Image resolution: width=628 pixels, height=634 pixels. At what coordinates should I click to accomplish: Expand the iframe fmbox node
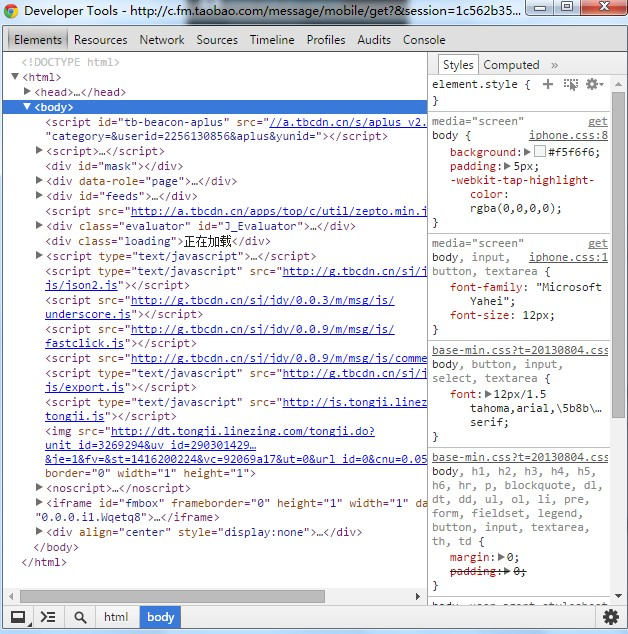click(x=40, y=503)
